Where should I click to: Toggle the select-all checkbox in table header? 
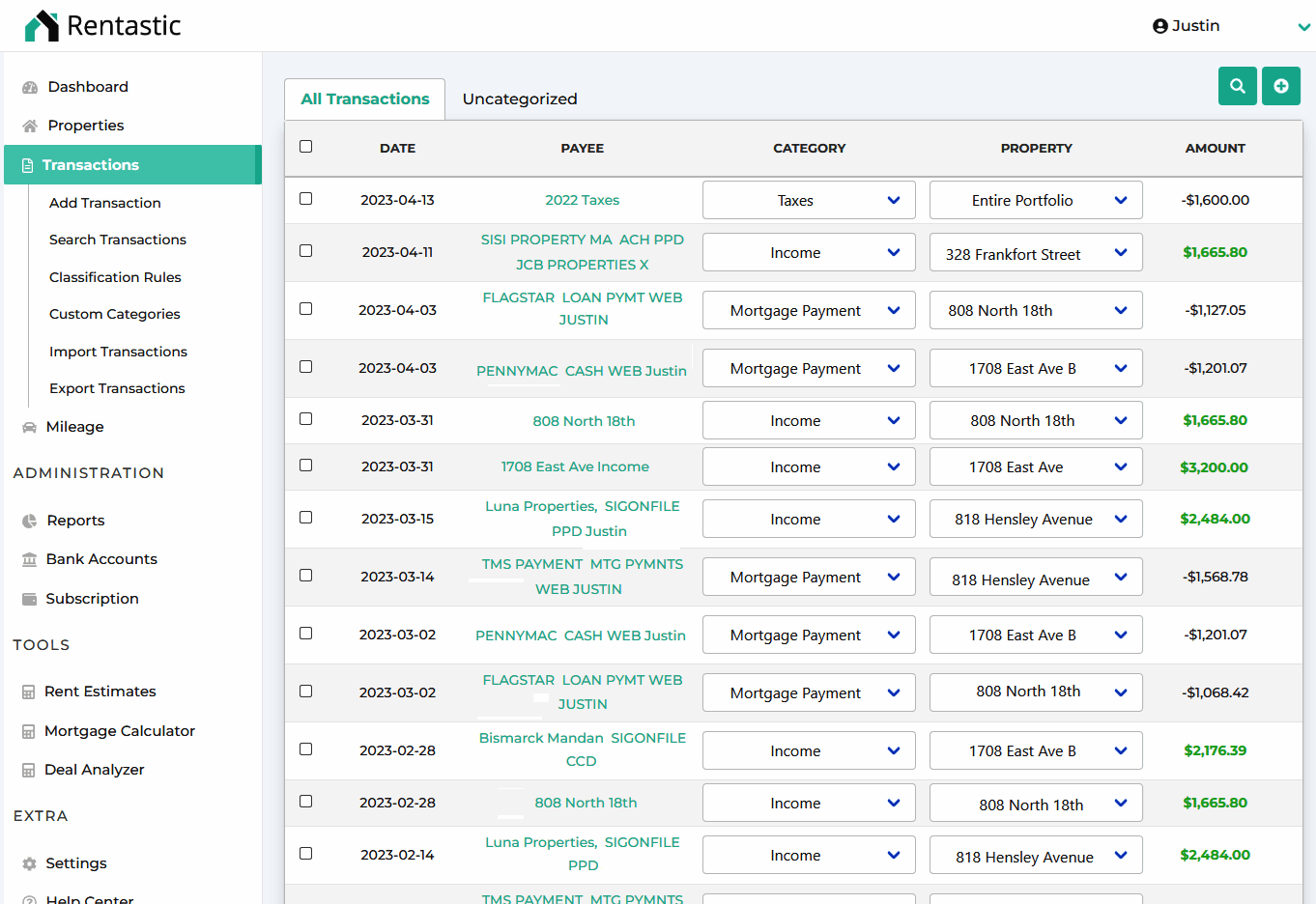306,147
